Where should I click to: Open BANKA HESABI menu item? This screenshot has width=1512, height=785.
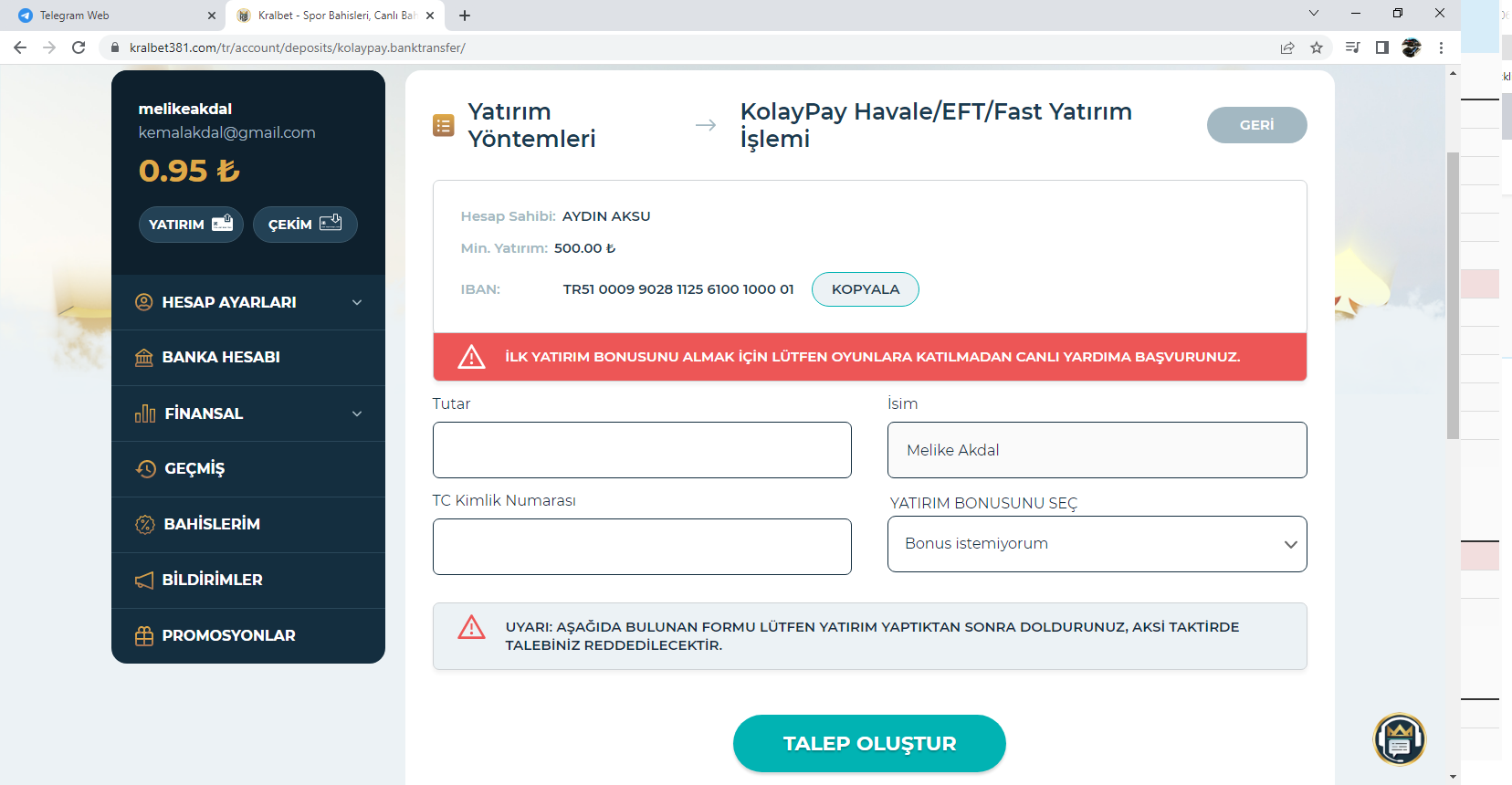point(248,358)
